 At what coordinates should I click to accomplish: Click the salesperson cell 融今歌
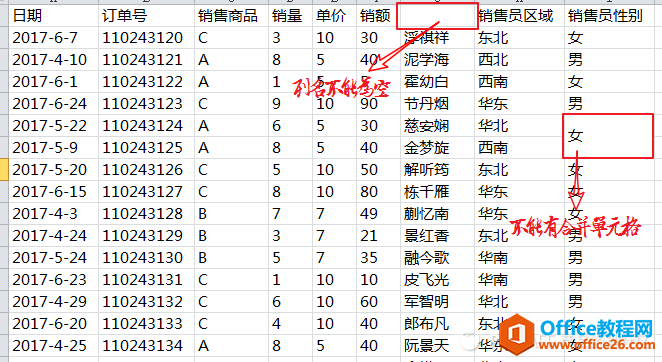coord(437,258)
